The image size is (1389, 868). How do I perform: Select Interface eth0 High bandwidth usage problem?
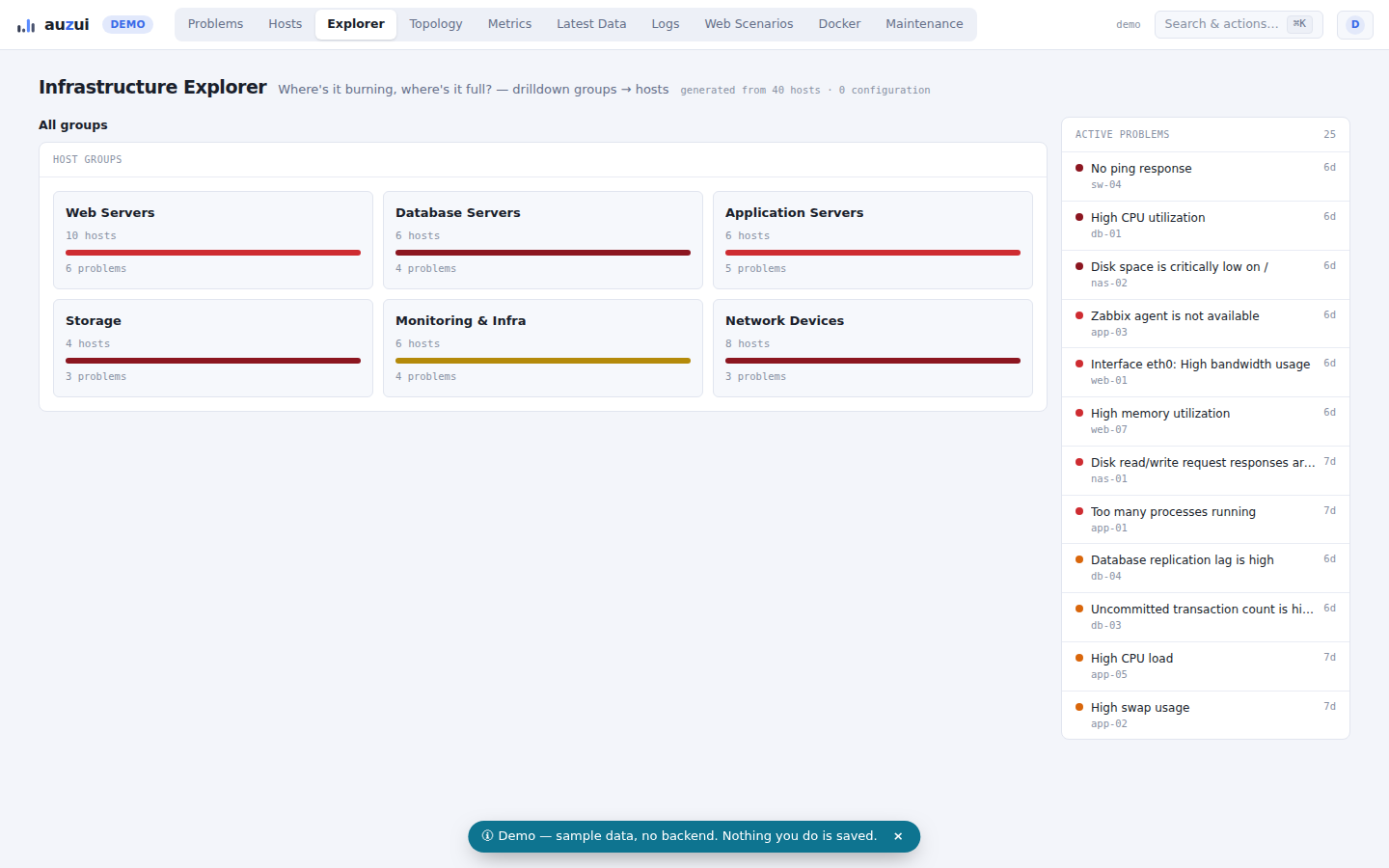tap(1206, 372)
